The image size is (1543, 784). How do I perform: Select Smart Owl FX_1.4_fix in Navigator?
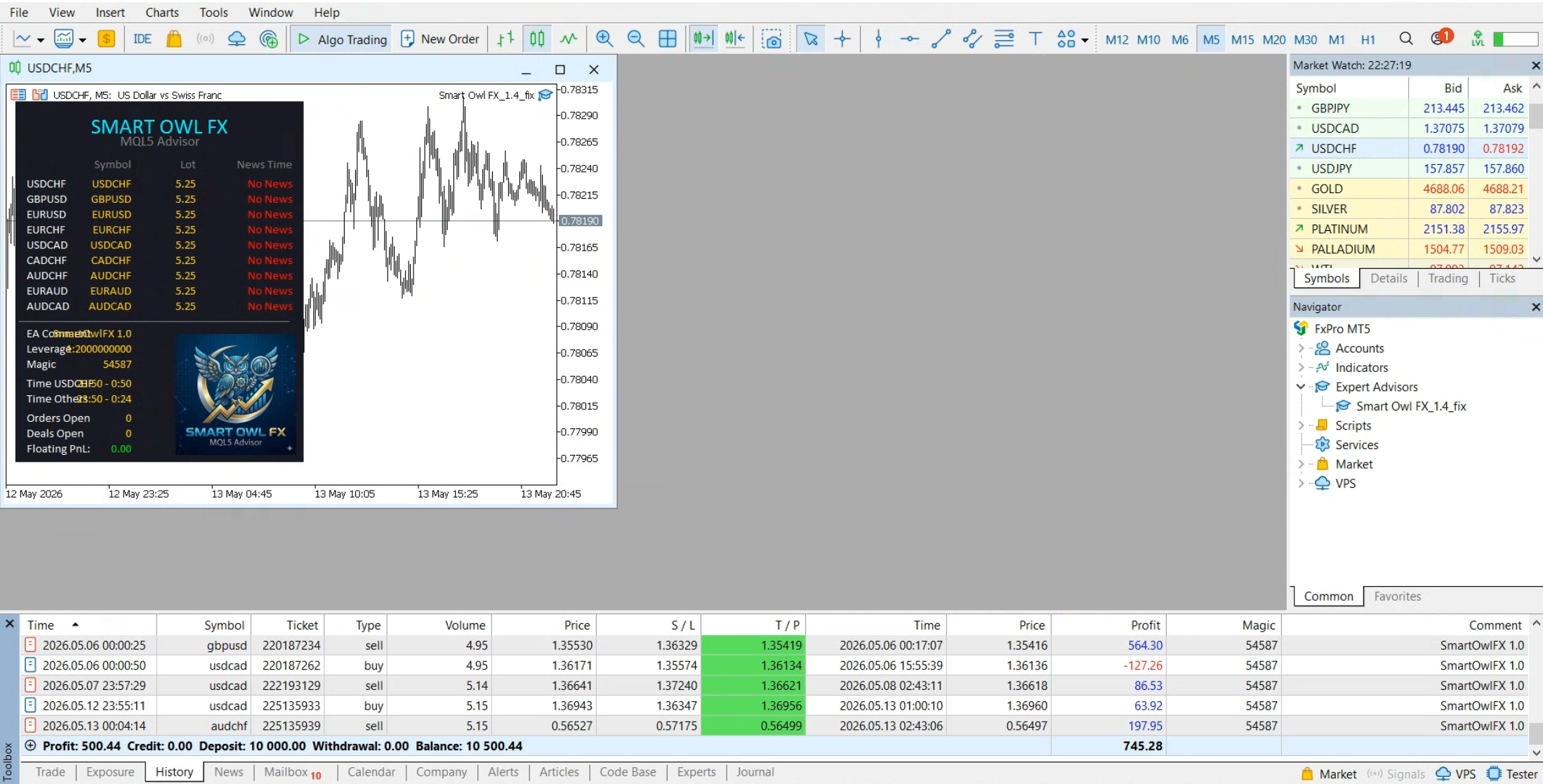[x=1410, y=406]
